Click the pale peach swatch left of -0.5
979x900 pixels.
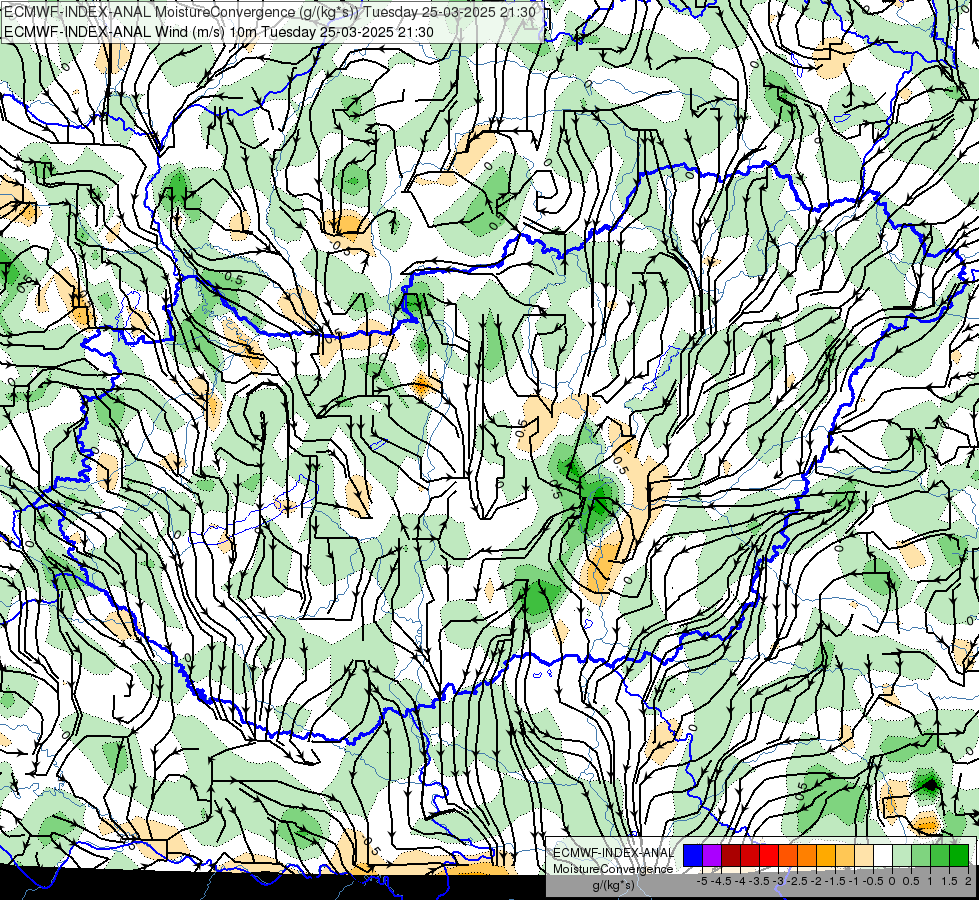[864, 855]
